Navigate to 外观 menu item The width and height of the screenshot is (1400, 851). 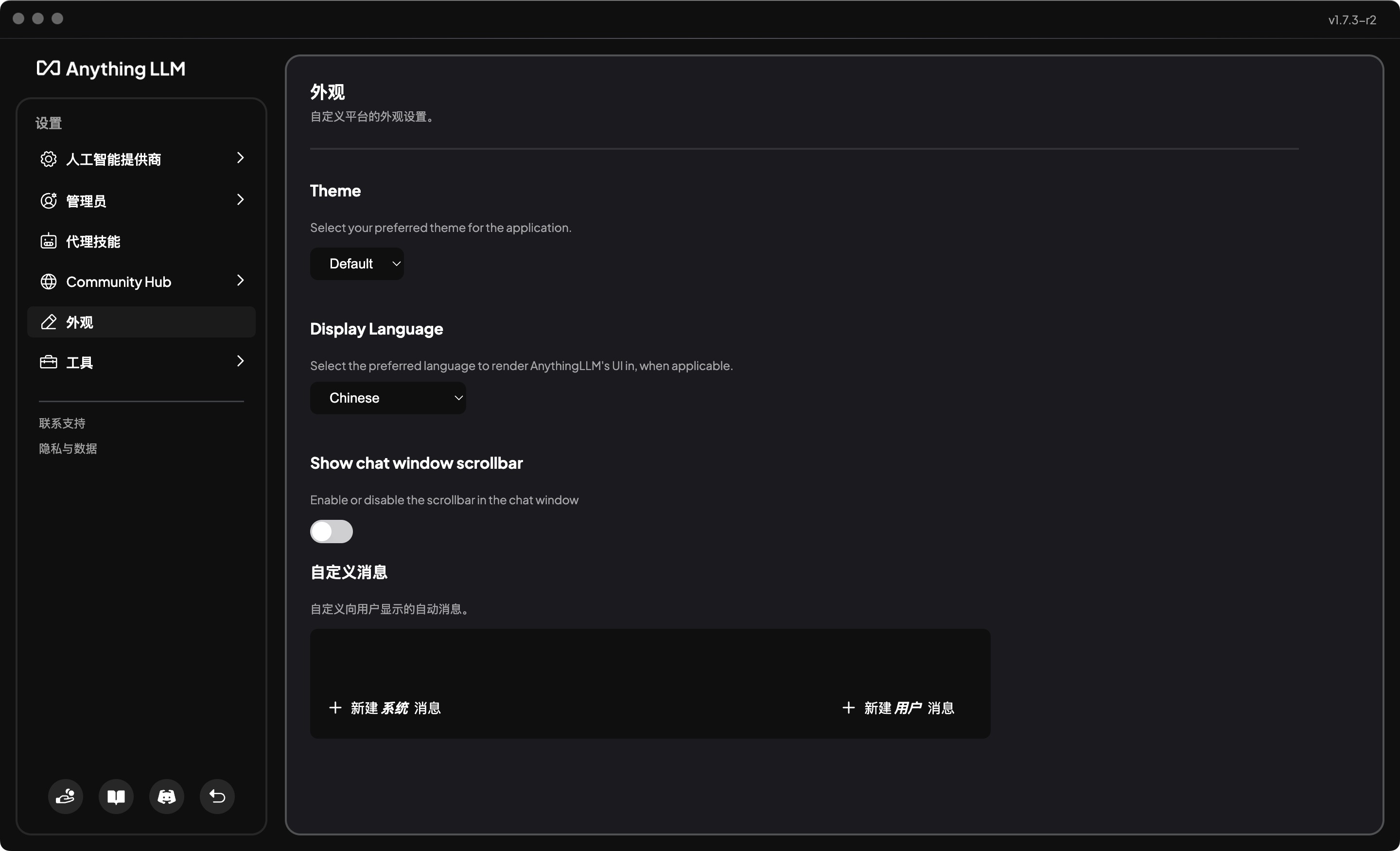pos(142,321)
